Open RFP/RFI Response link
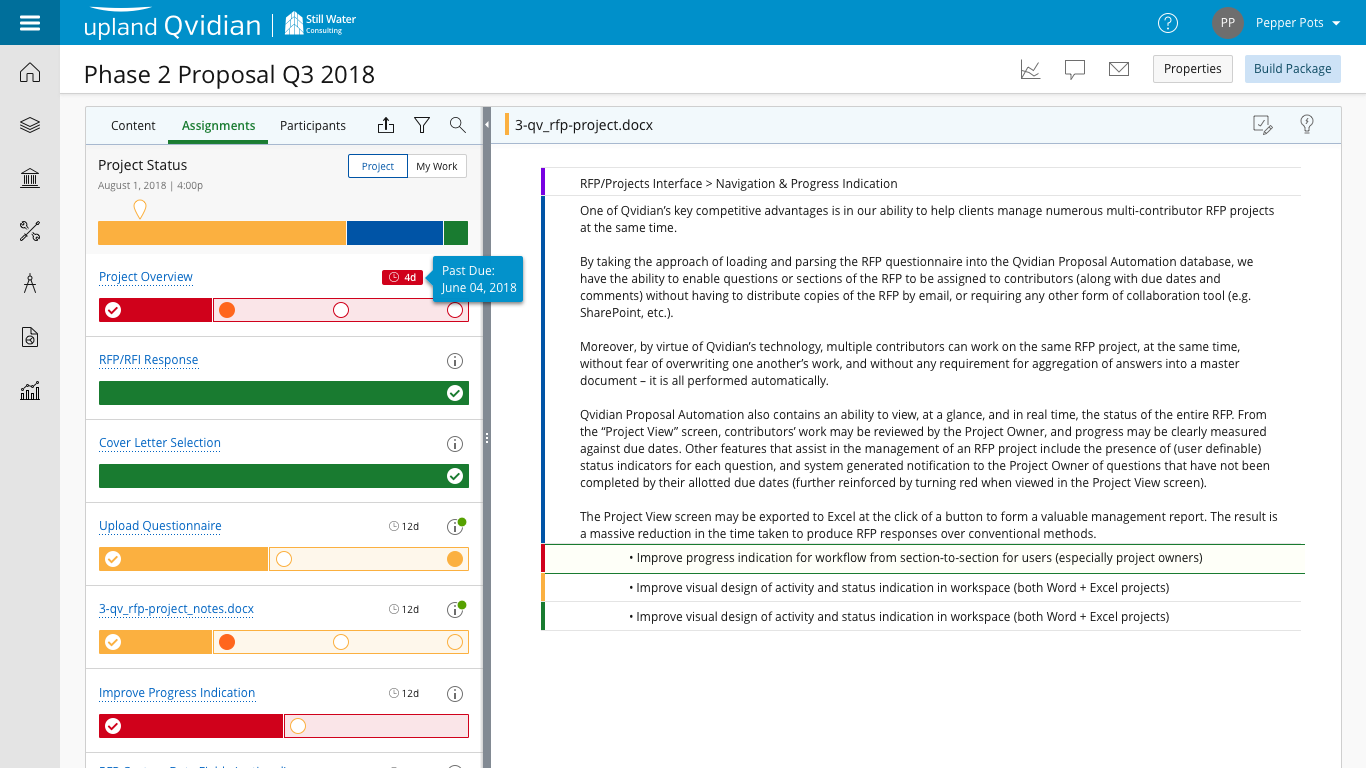The width and height of the screenshot is (1366, 768). pyautogui.click(x=149, y=360)
